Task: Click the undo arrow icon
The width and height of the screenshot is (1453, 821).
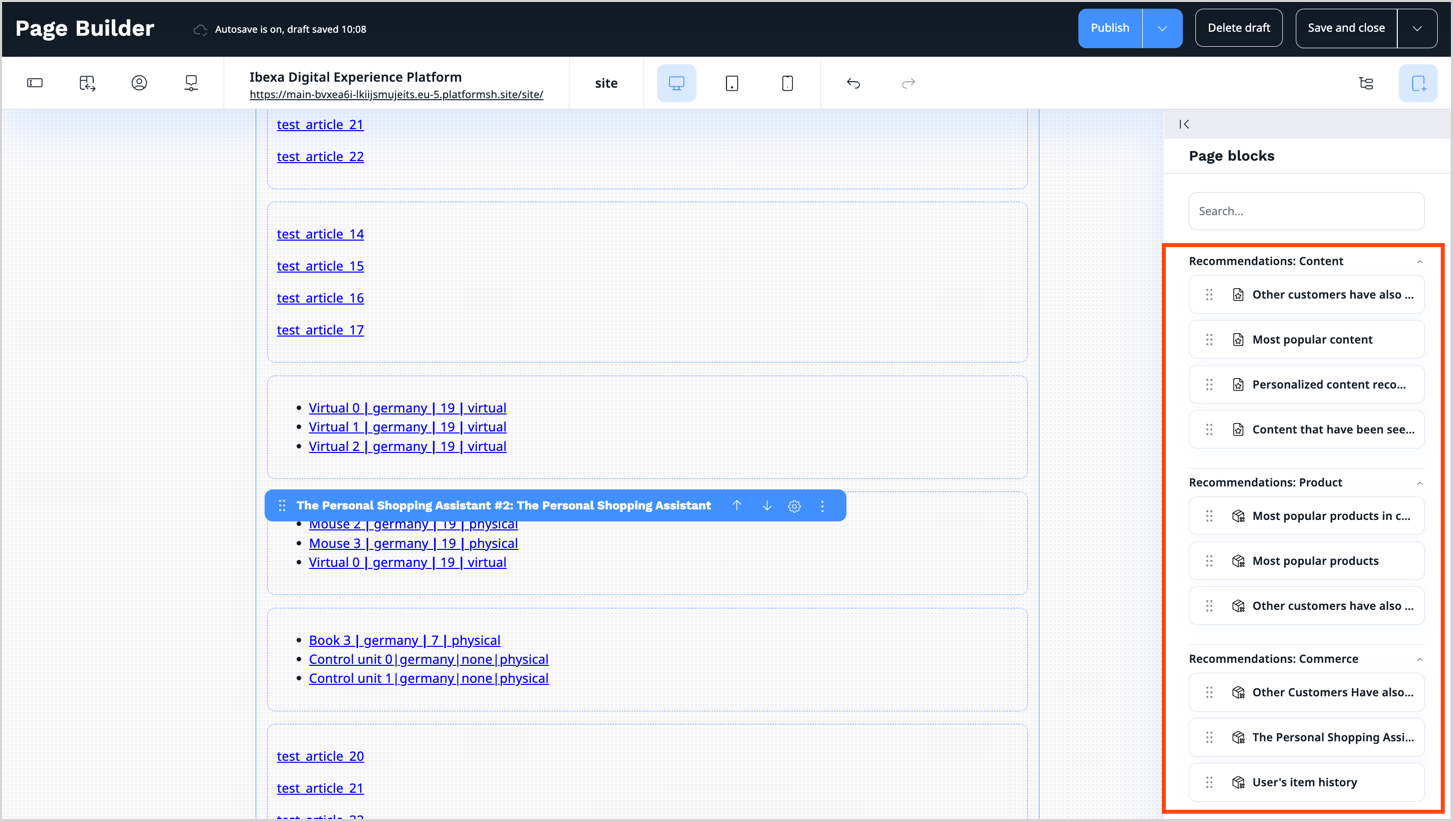Action: tap(853, 84)
